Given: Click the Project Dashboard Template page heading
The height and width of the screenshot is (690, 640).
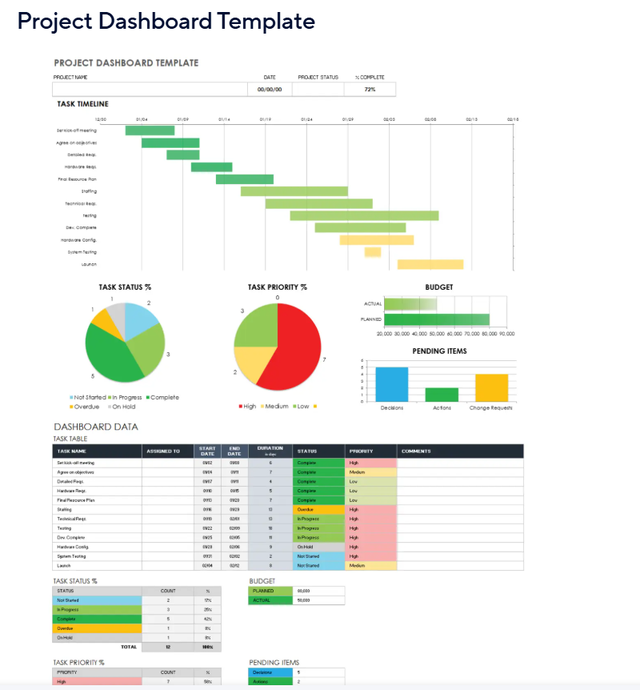Looking at the screenshot, I should click(x=166, y=21).
